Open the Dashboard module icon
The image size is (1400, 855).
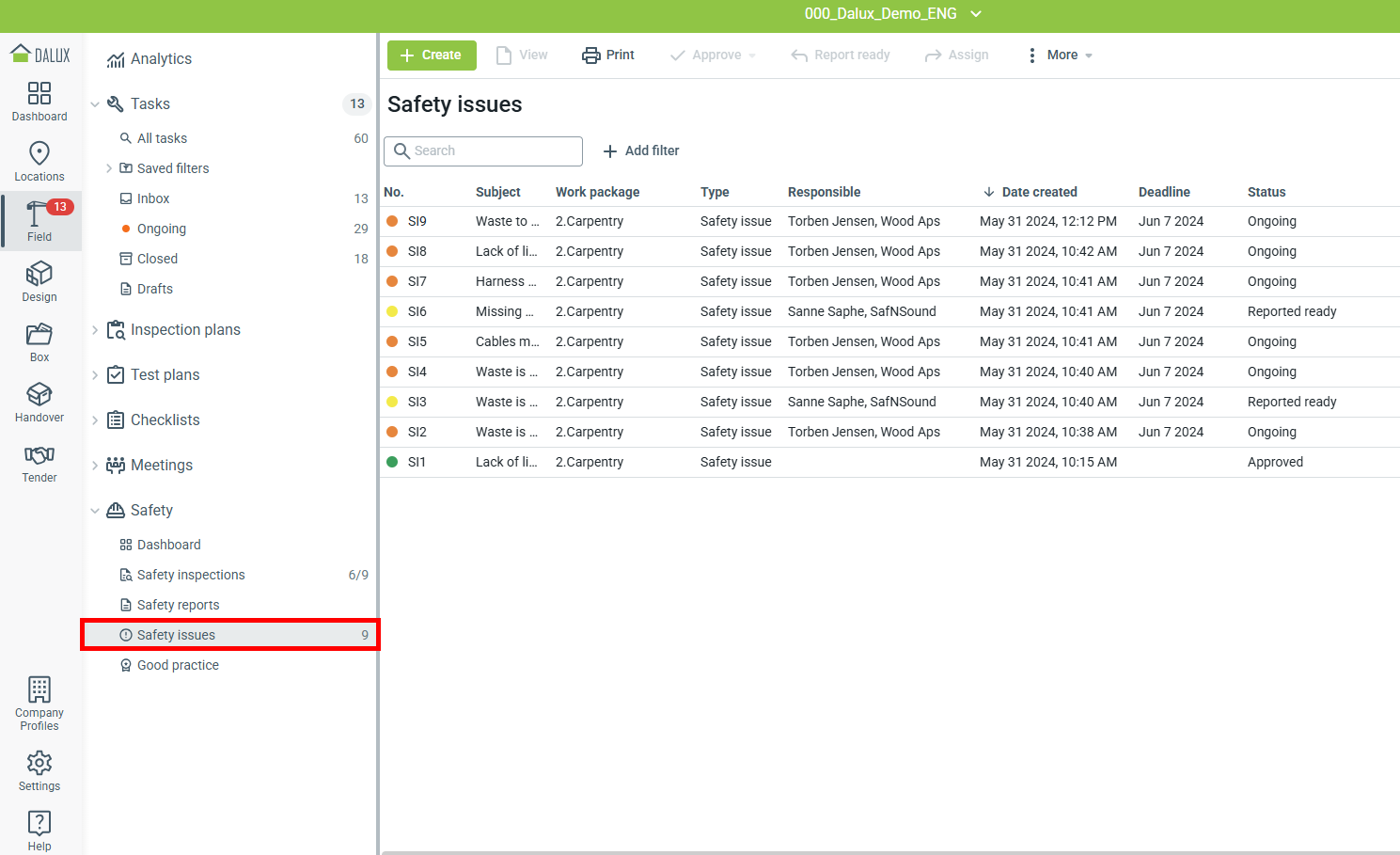(x=39, y=94)
